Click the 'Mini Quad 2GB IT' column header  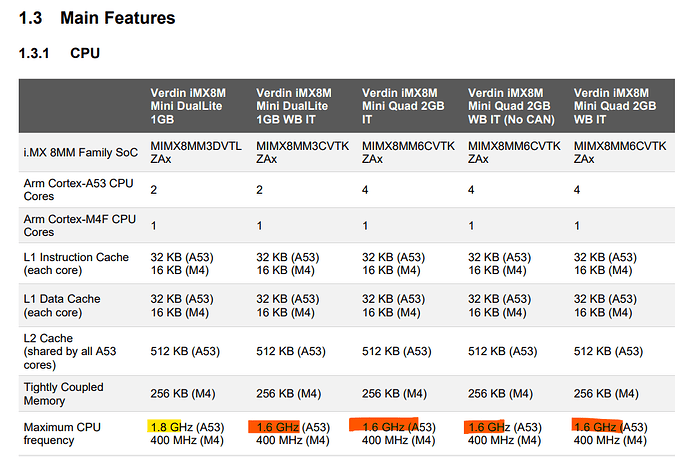(403, 106)
